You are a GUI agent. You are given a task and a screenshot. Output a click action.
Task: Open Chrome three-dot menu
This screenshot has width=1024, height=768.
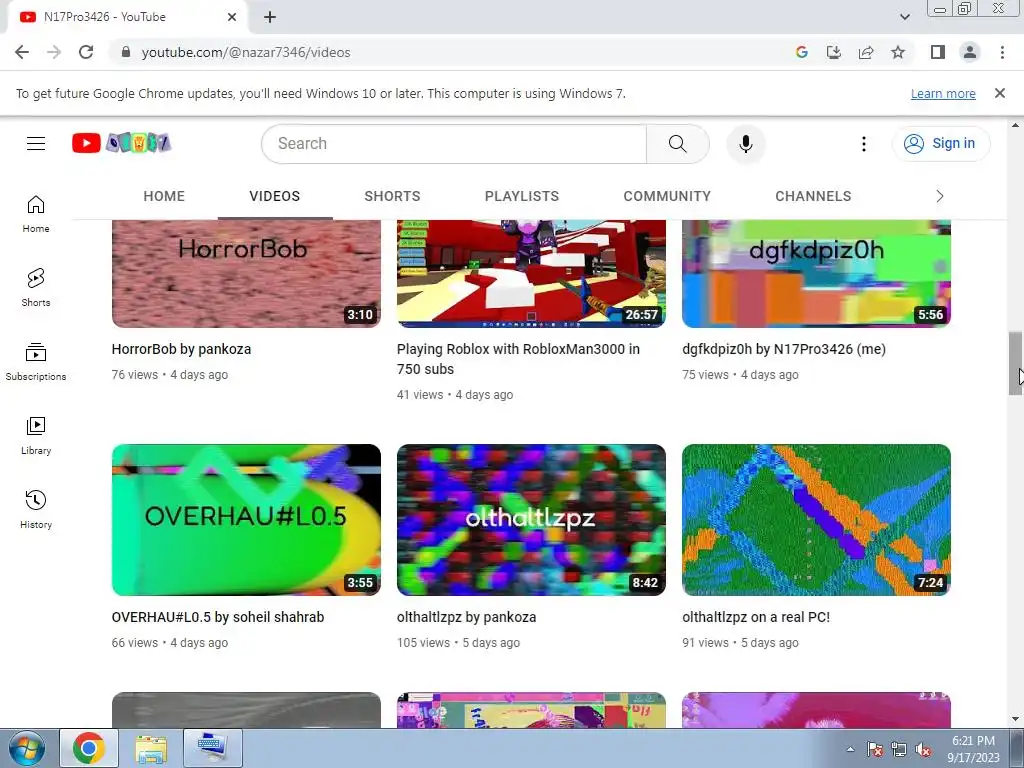(1002, 52)
